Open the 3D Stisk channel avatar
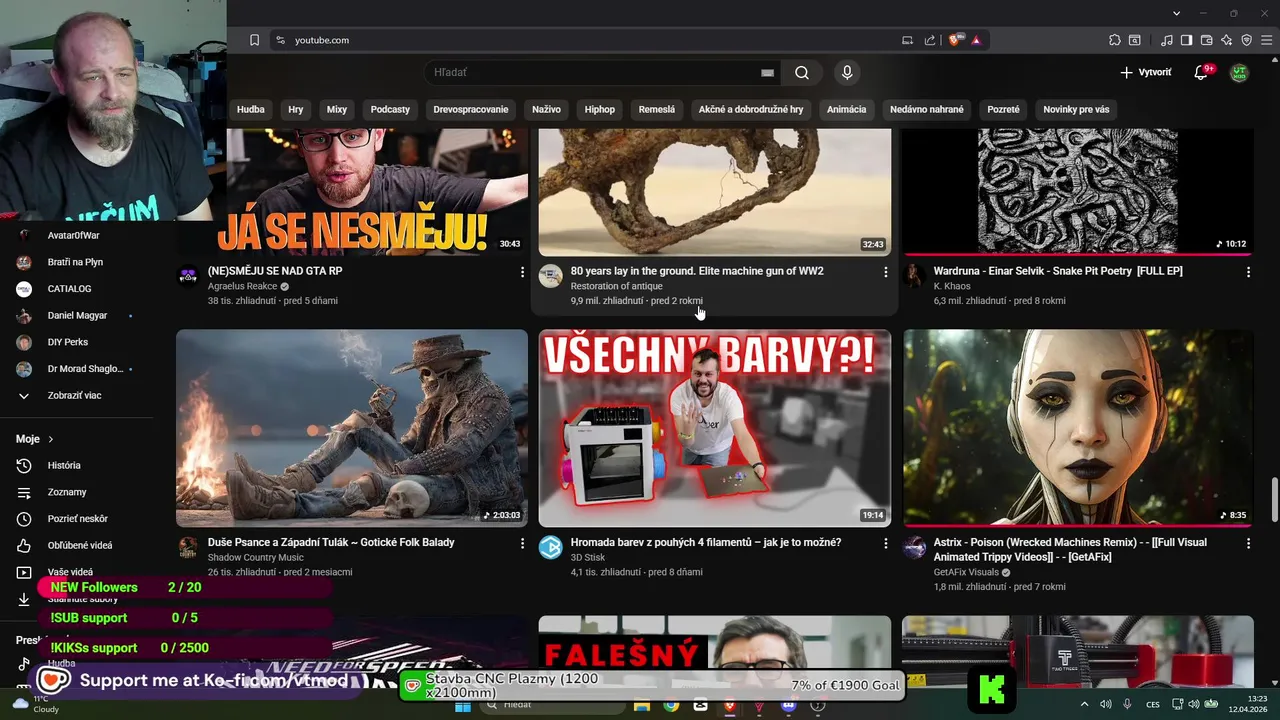This screenshot has width=1280, height=720. (x=551, y=547)
